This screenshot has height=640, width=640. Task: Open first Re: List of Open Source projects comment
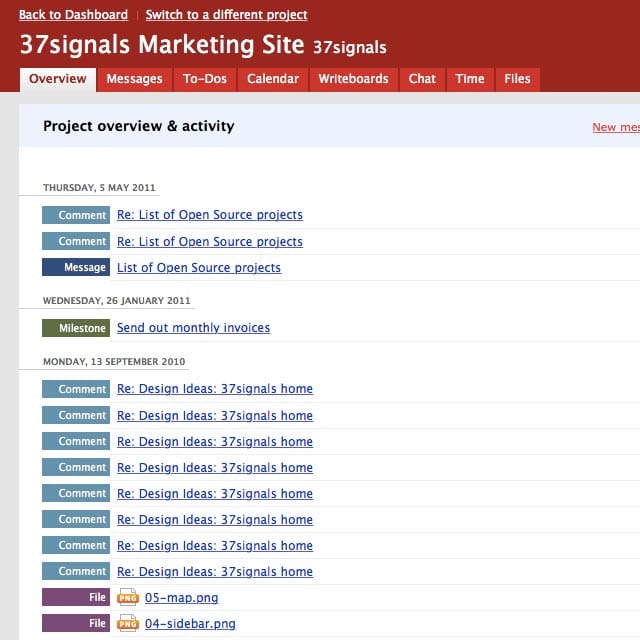tap(209, 215)
